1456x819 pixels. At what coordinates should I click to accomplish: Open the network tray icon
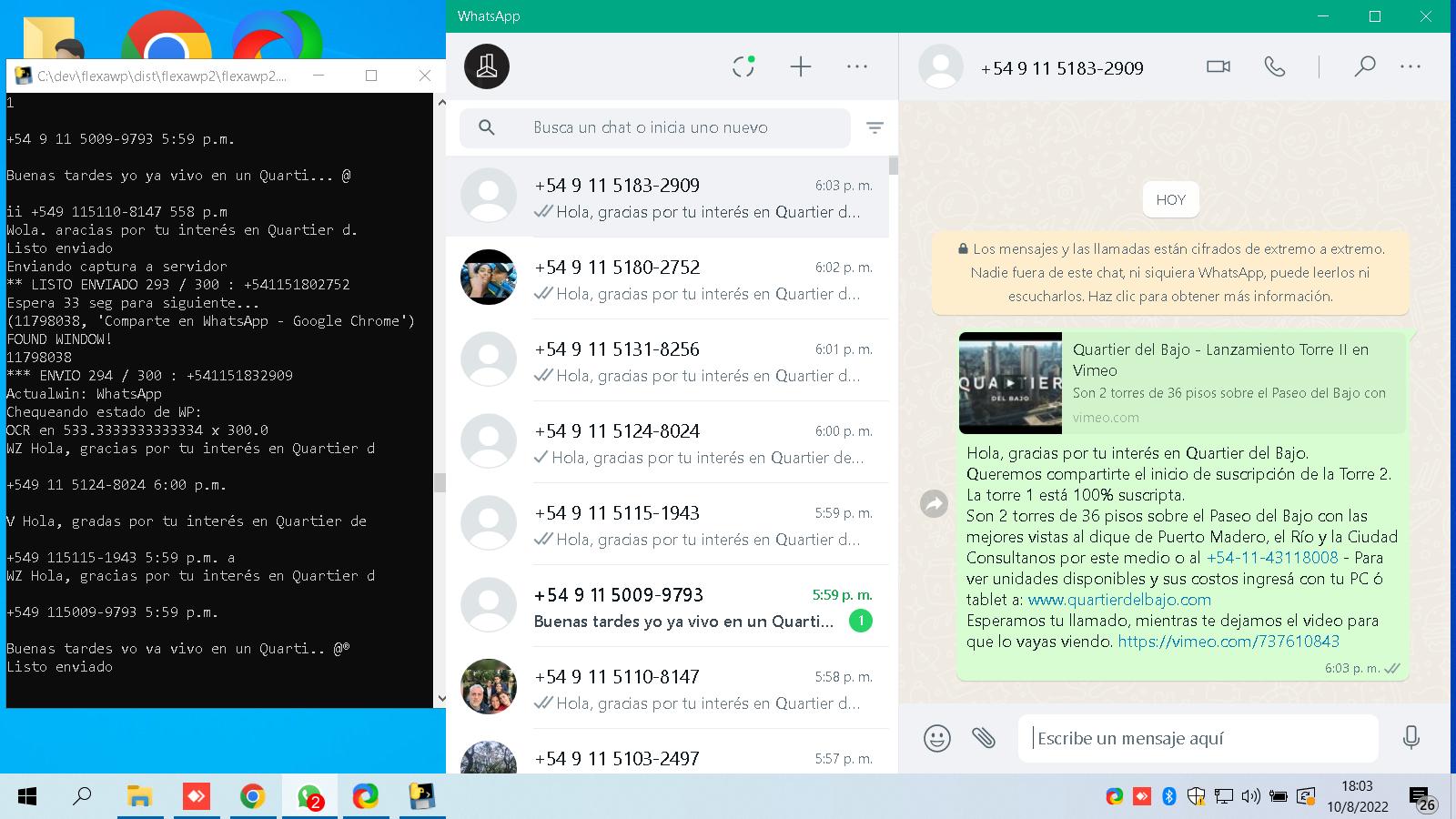[1224, 796]
